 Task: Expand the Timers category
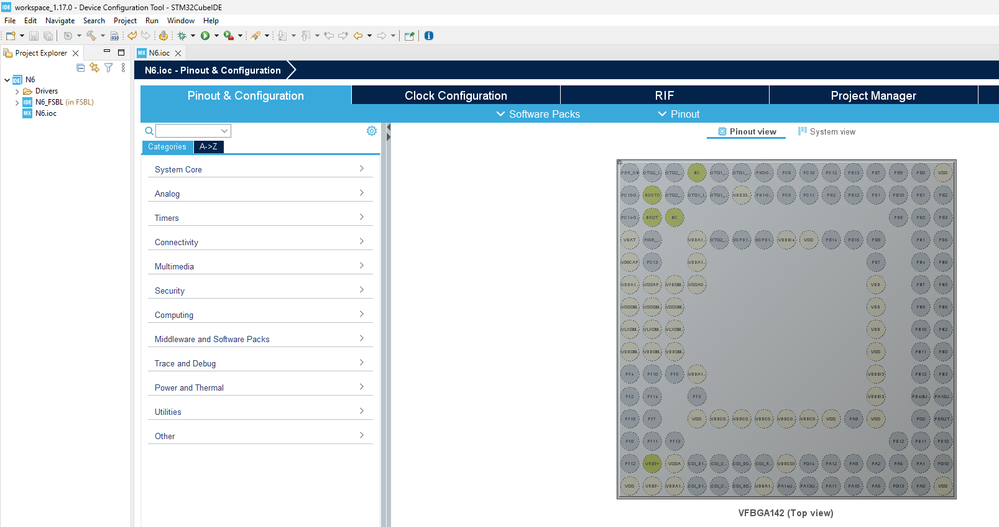click(260, 217)
